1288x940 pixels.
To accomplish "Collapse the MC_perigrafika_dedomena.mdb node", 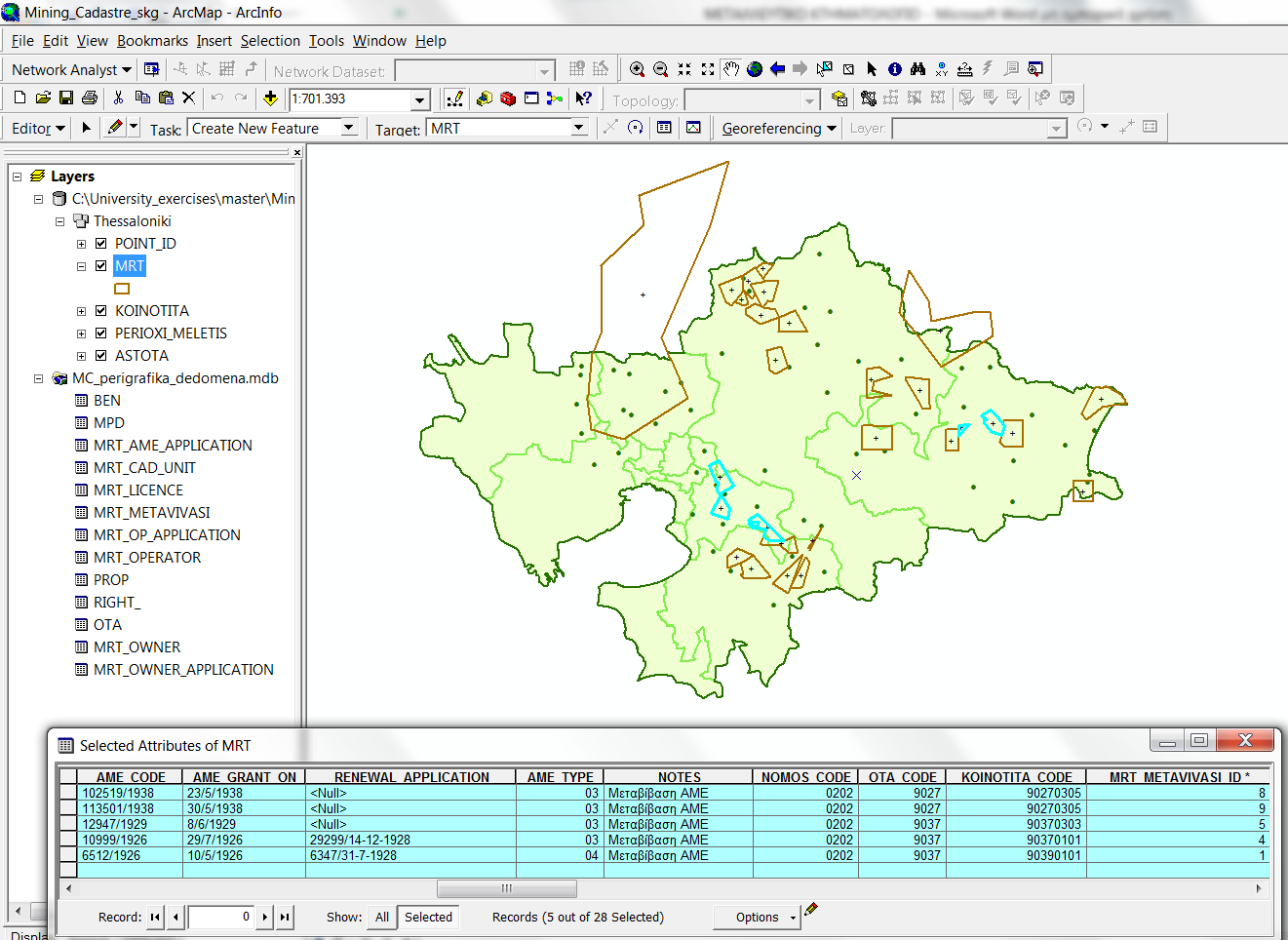I will (x=39, y=379).
